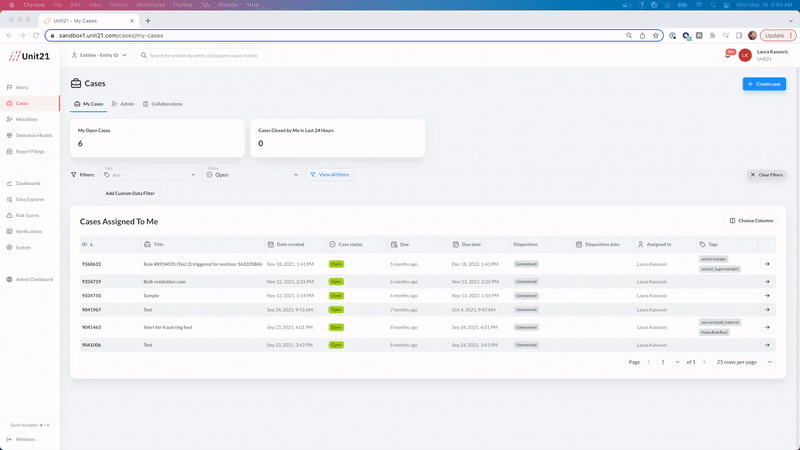Click Add Custom Data Filter
The height and width of the screenshot is (450, 800).
[130, 193]
